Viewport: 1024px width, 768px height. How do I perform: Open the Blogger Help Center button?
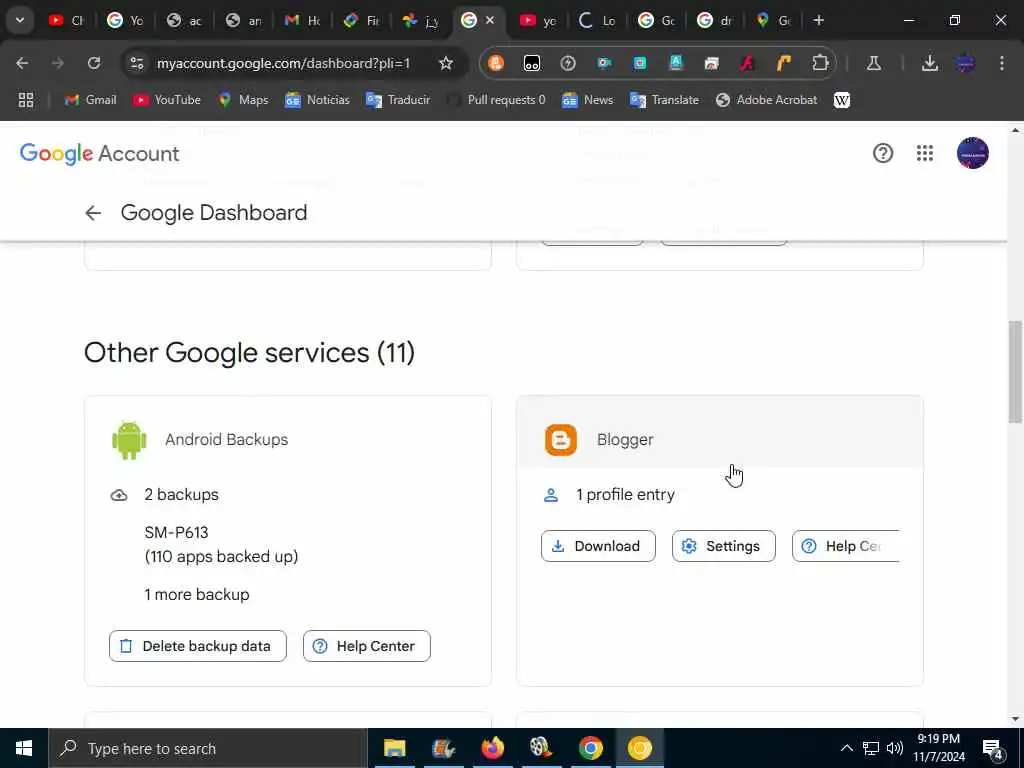pos(846,546)
